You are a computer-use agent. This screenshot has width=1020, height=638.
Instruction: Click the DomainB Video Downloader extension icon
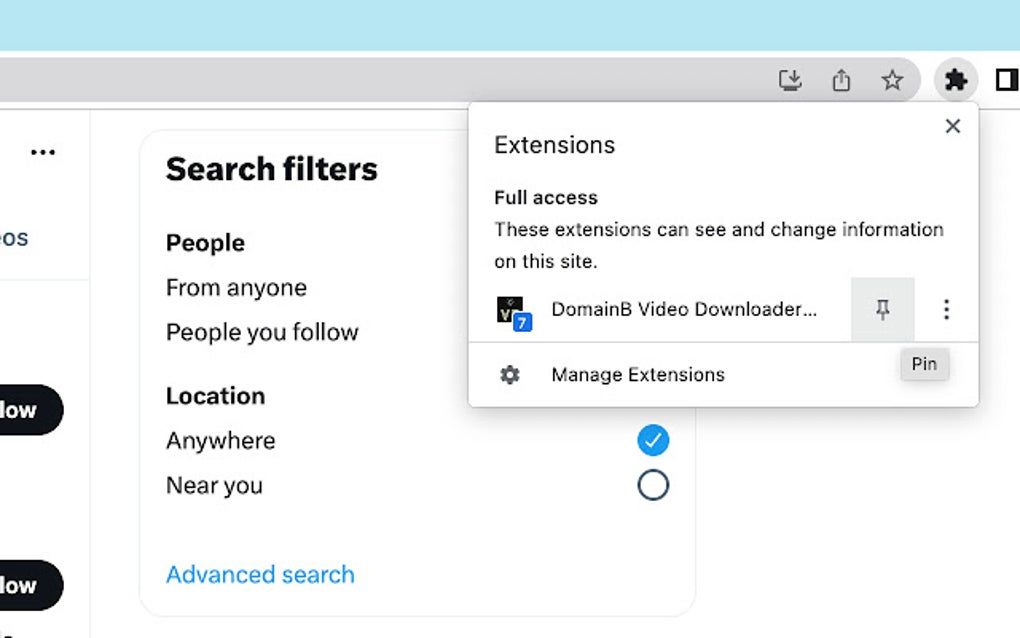click(x=512, y=311)
